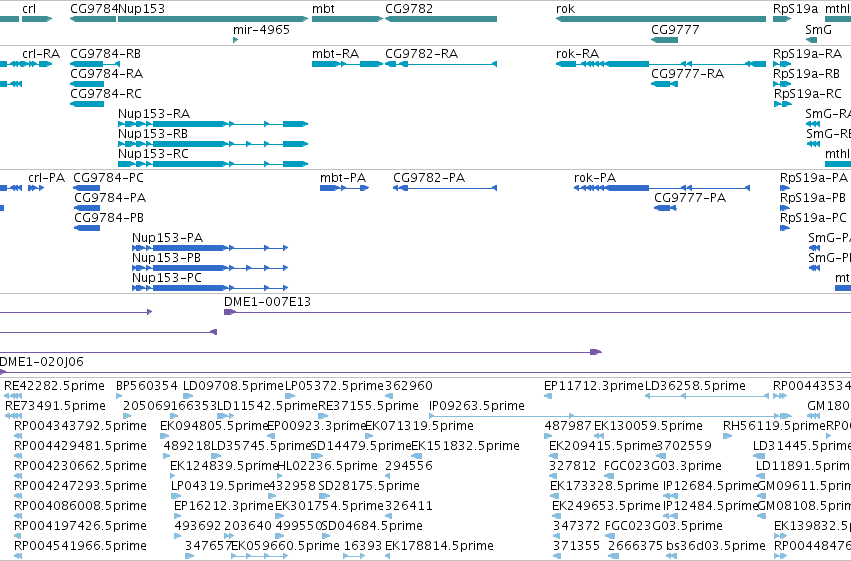
Task: Select EST EK173328.5prime
Action: tap(555, 496)
